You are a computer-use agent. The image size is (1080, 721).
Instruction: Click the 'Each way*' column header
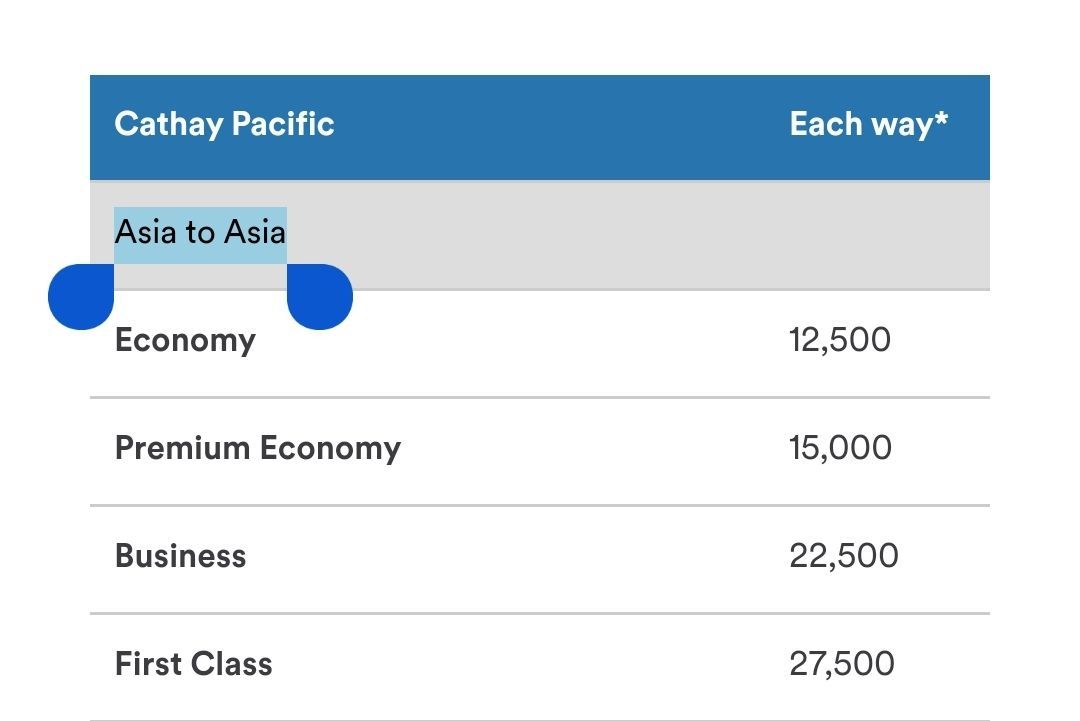(869, 125)
